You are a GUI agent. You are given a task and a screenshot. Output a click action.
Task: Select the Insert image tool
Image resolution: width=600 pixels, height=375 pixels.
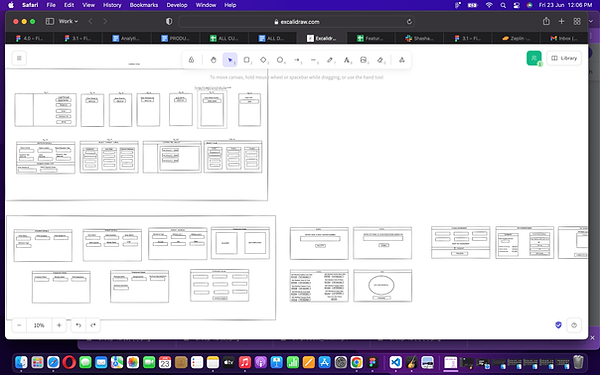tap(364, 60)
